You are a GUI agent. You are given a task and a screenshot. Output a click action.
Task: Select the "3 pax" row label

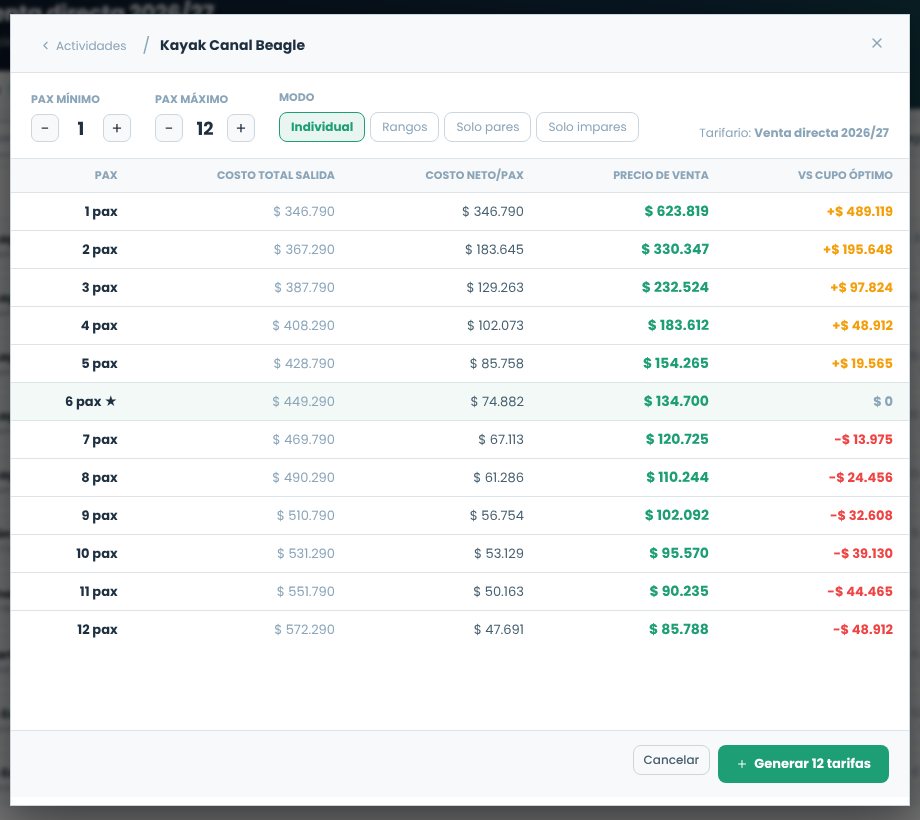click(x=100, y=288)
